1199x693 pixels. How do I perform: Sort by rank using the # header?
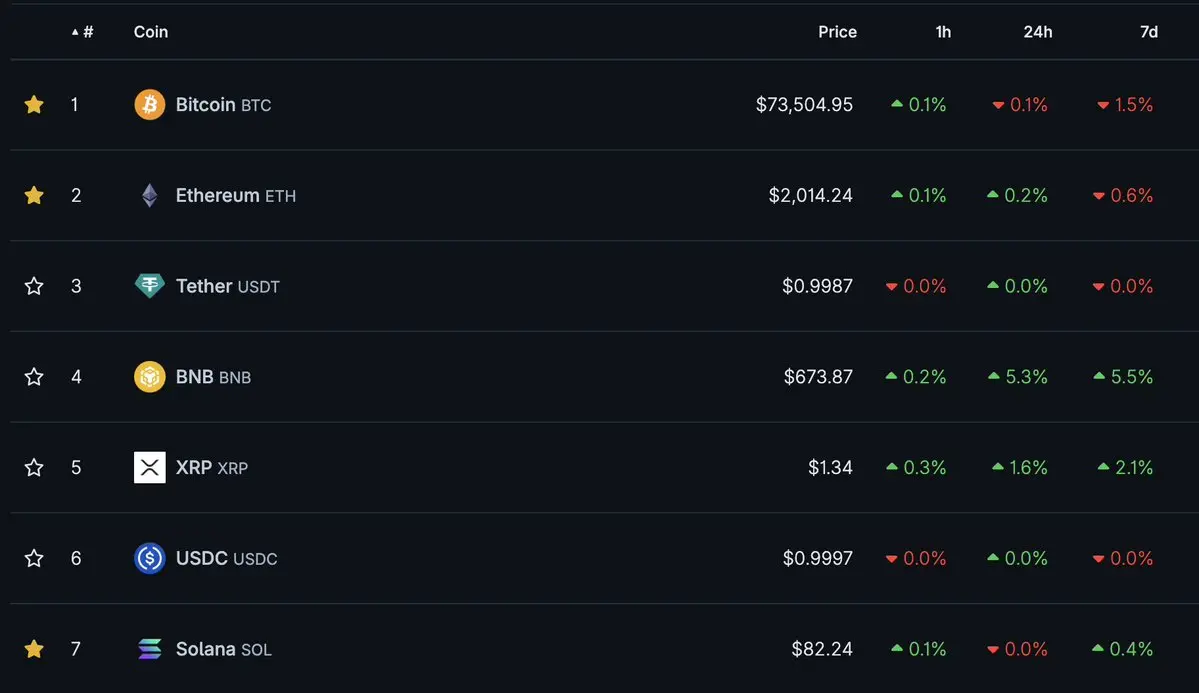click(83, 31)
